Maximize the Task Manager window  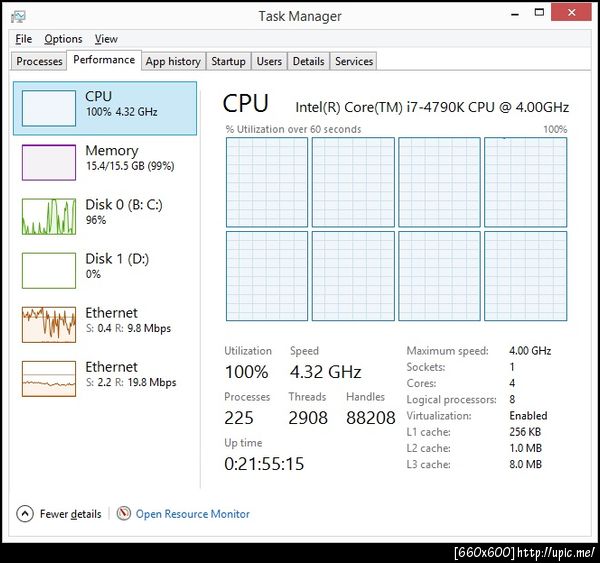coord(539,13)
